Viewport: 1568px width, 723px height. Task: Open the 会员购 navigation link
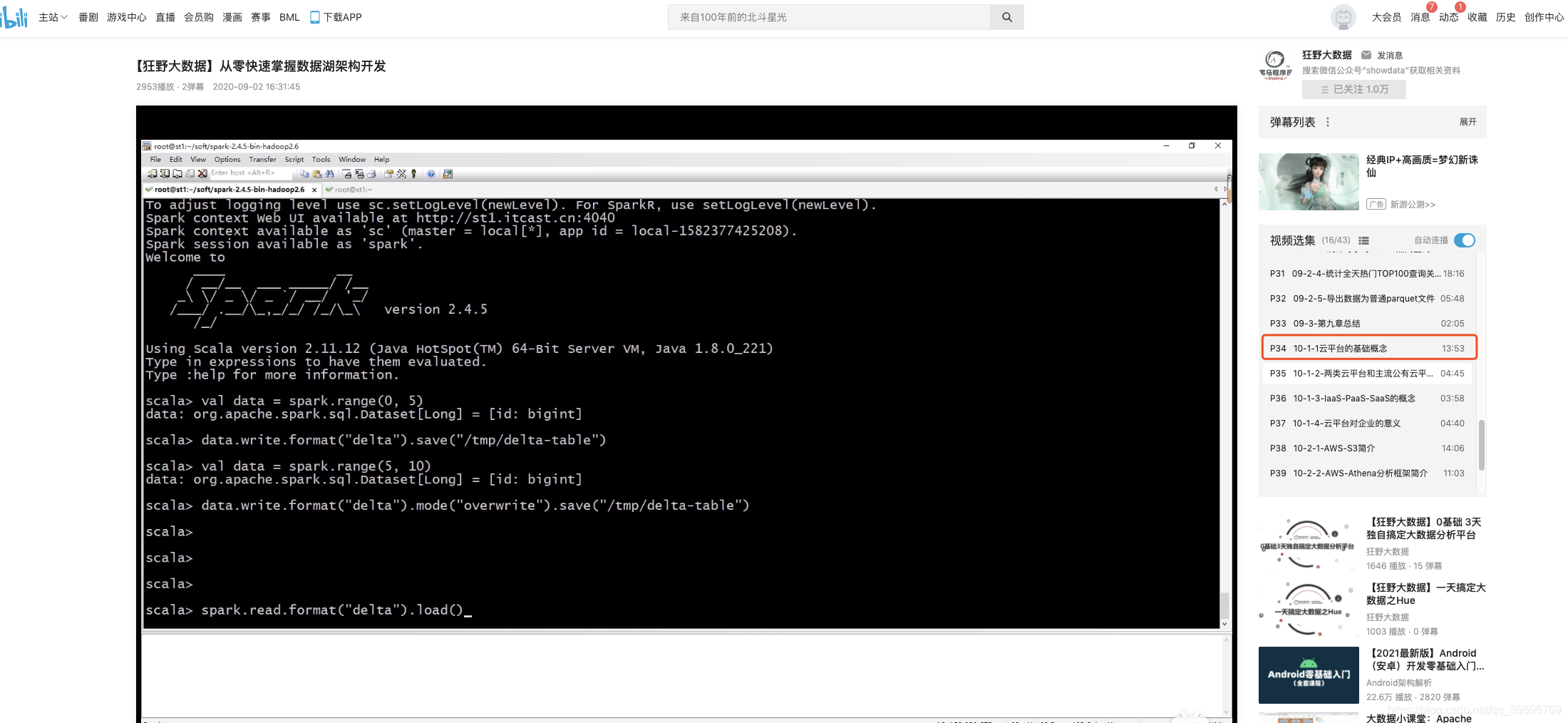coord(199,17)
